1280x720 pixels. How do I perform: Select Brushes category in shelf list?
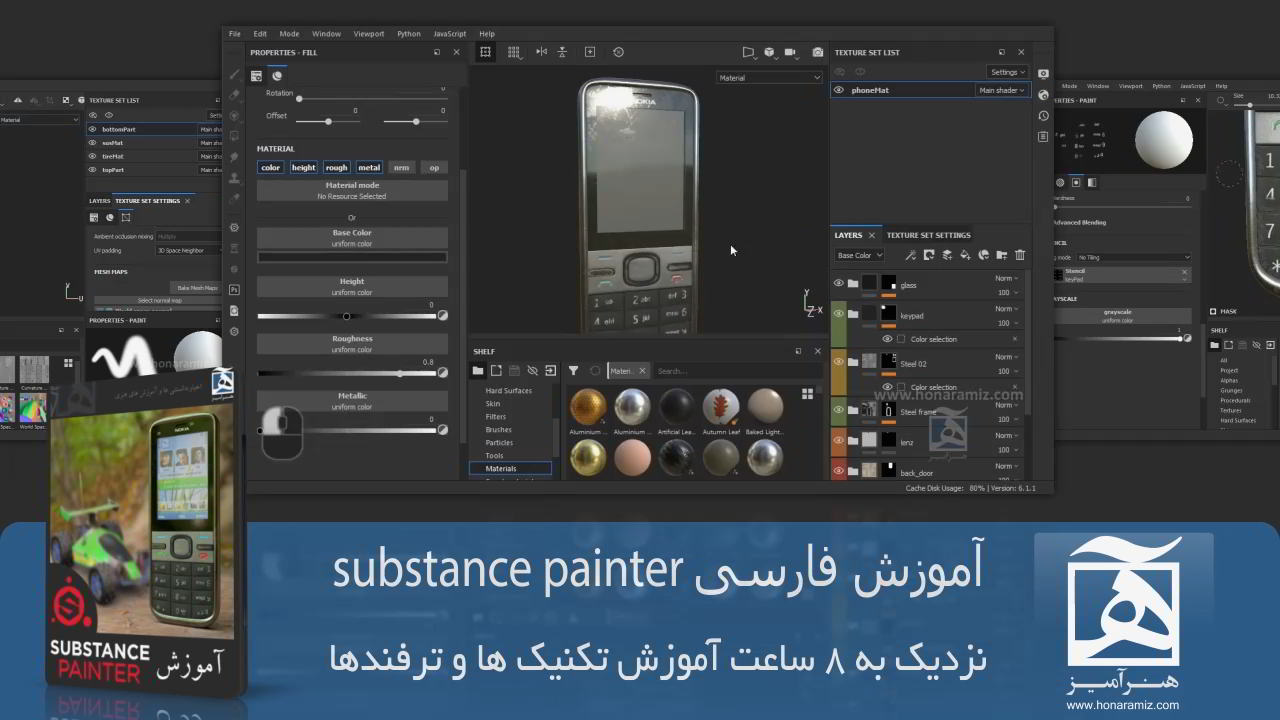499,430
